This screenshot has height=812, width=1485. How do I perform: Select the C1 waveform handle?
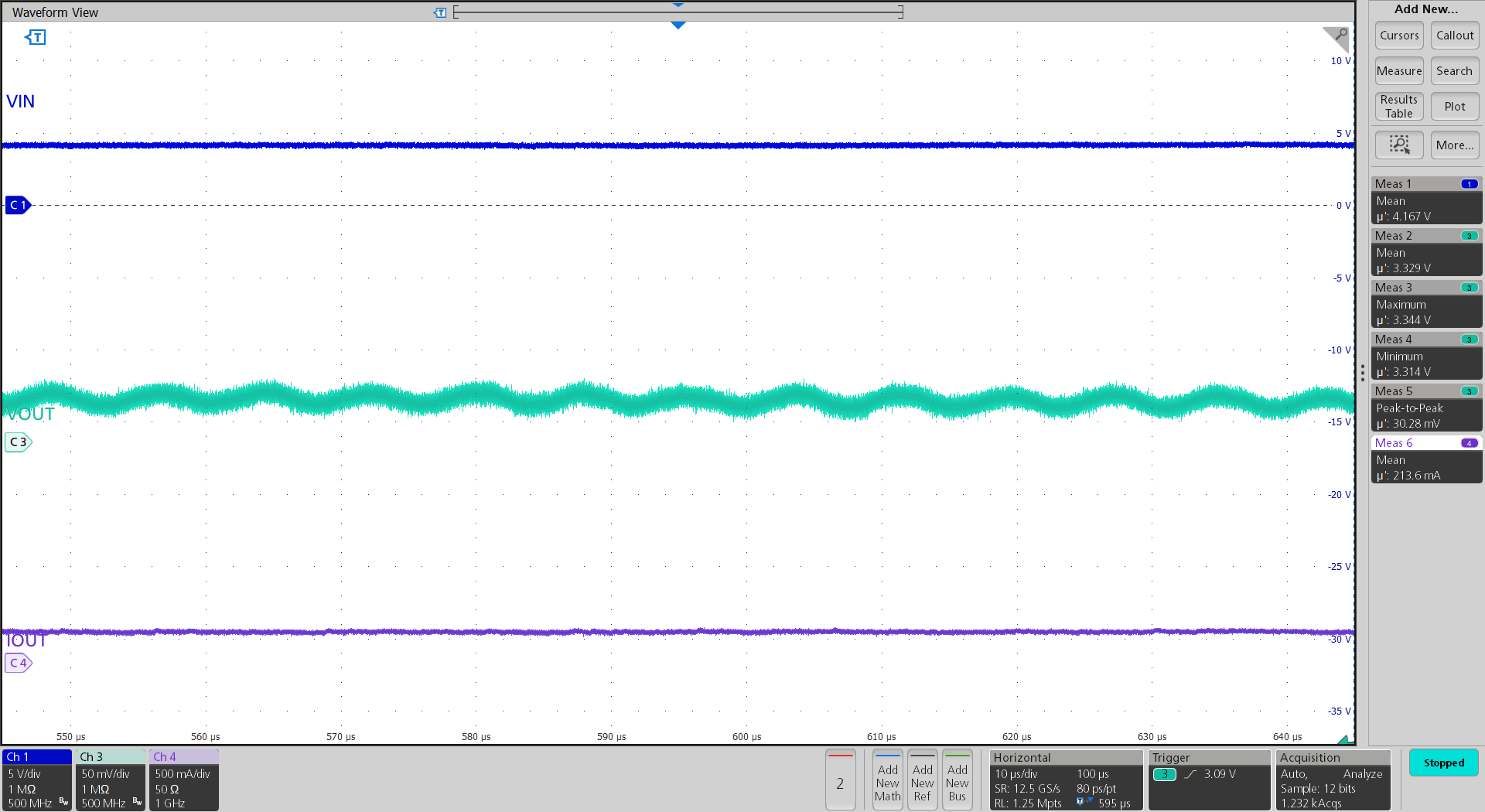[x=18, y=205]
